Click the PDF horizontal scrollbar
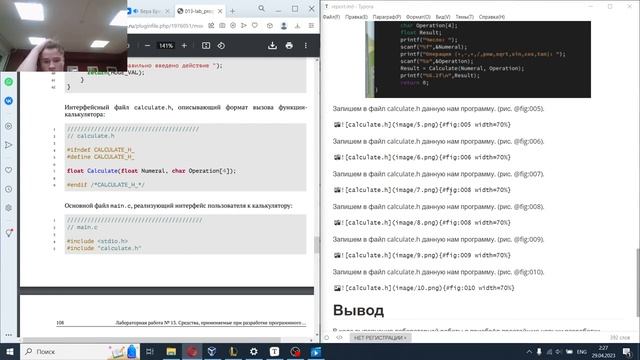Screen dimensions: 640x360 (151, 340)
